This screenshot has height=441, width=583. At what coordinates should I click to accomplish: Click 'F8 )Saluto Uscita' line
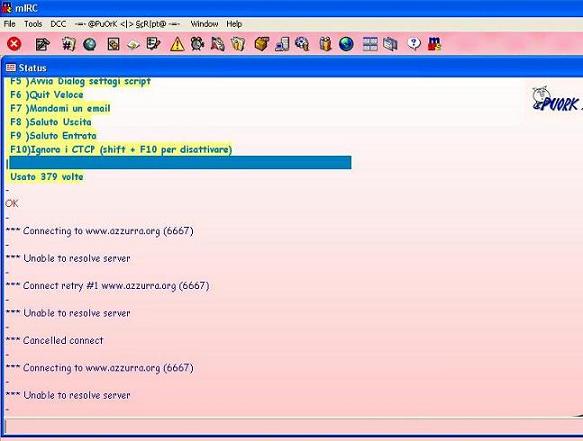coord(51,122)
